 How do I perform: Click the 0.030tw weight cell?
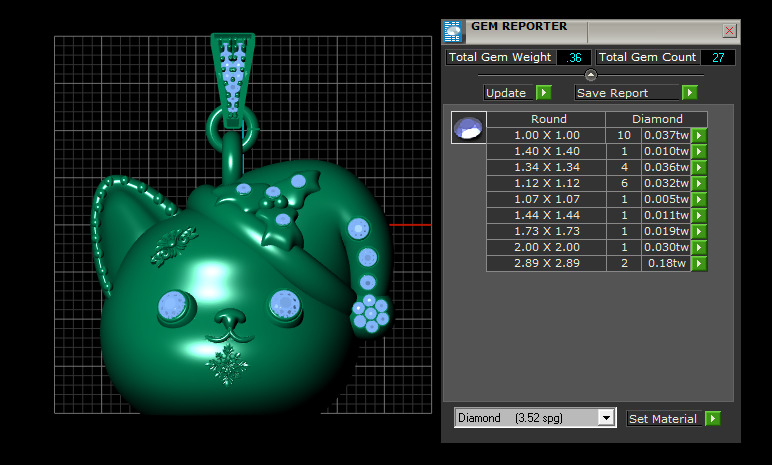tap(666, 247)
